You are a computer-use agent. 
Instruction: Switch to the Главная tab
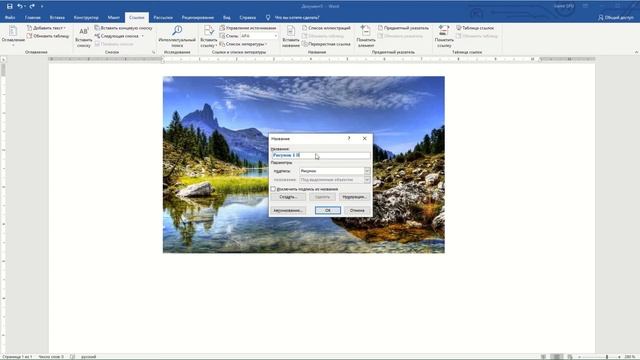coord(33,18)
